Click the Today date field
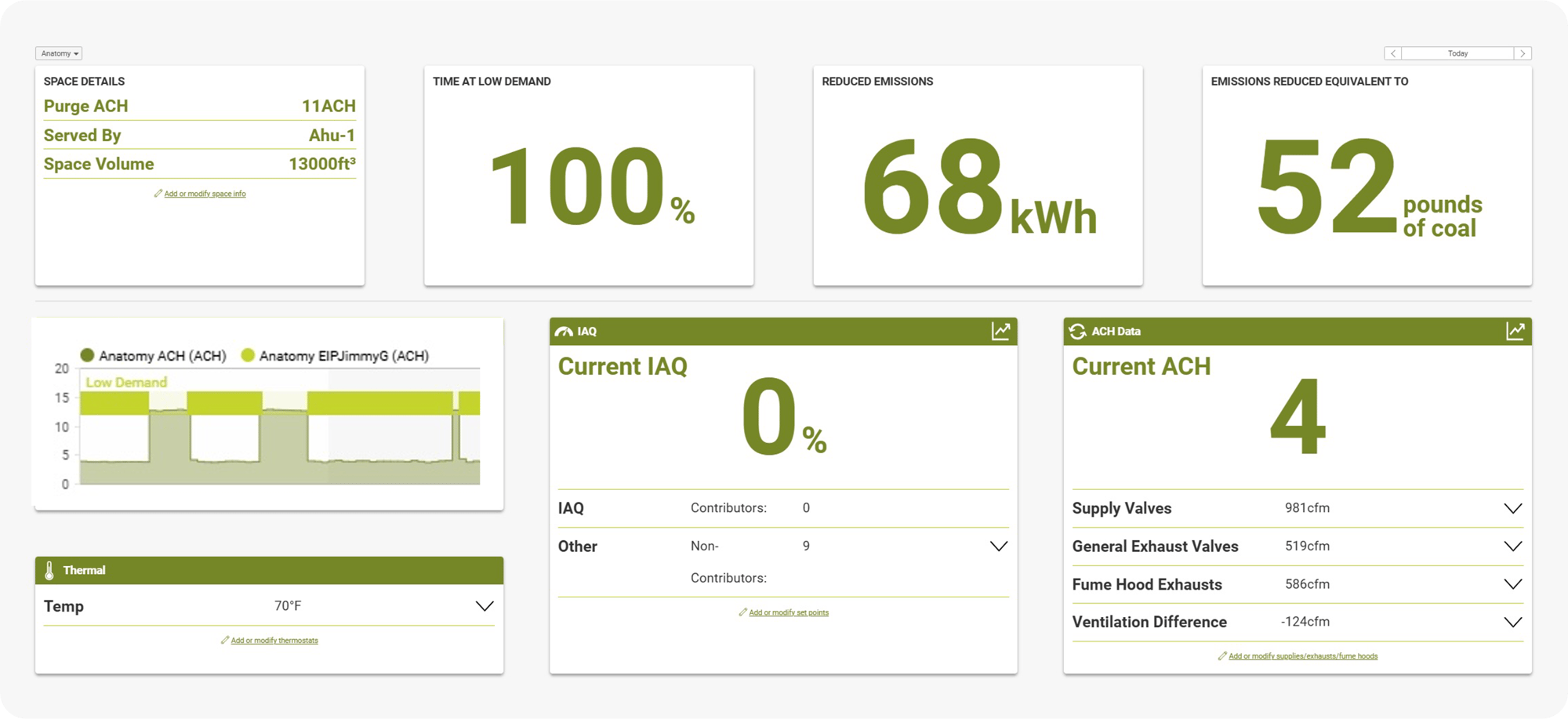The height and width of the screenshot is (719, 1568). click(x=1457, y=53)
